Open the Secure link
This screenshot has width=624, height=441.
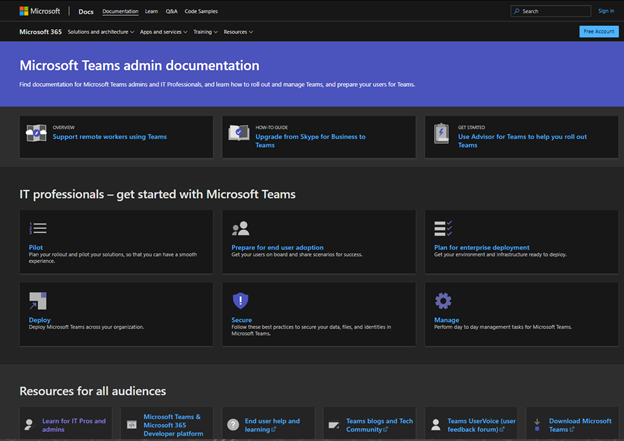[x=242, y=320]
